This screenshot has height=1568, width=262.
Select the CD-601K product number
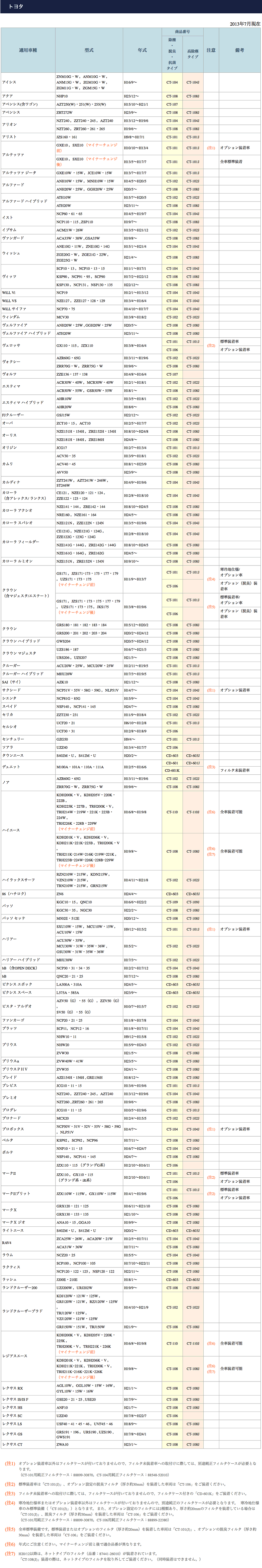coord(173,771)
